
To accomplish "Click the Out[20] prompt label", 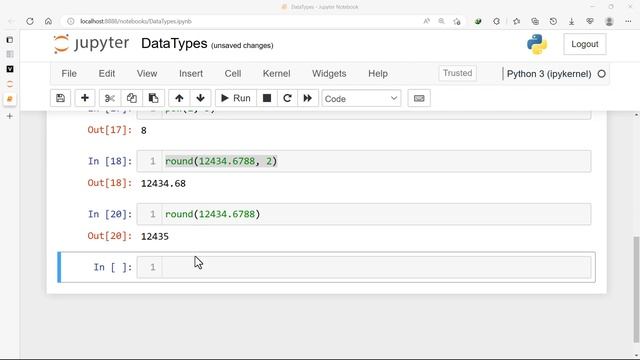I will click(x=110, y=236).
